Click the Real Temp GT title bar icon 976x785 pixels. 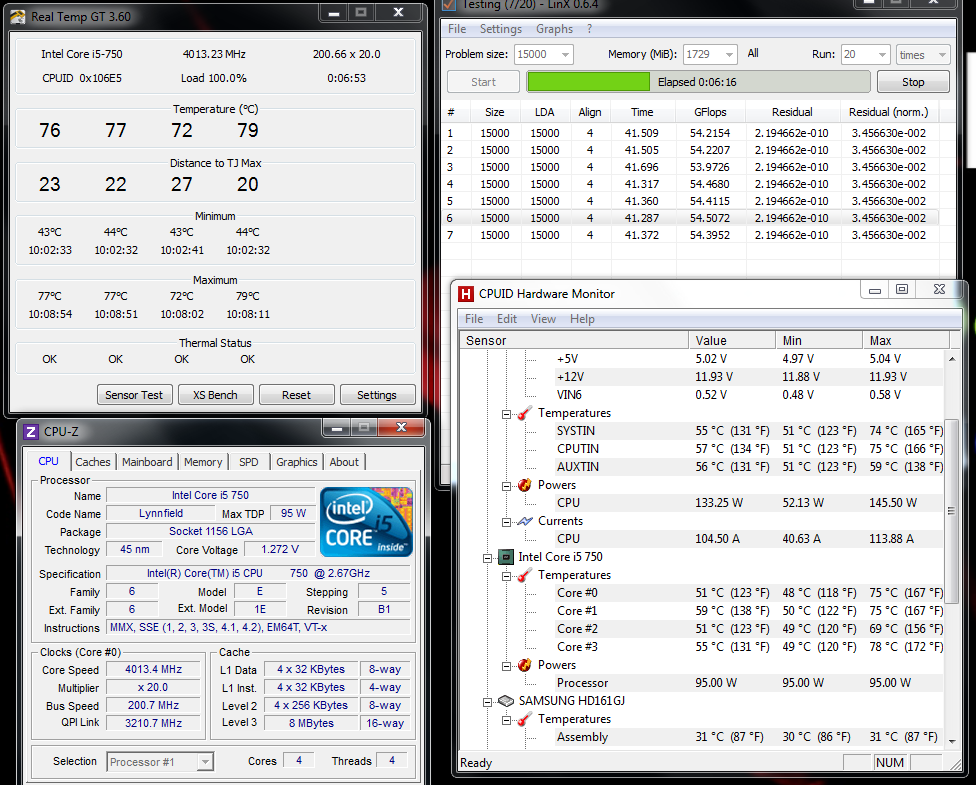18,16
